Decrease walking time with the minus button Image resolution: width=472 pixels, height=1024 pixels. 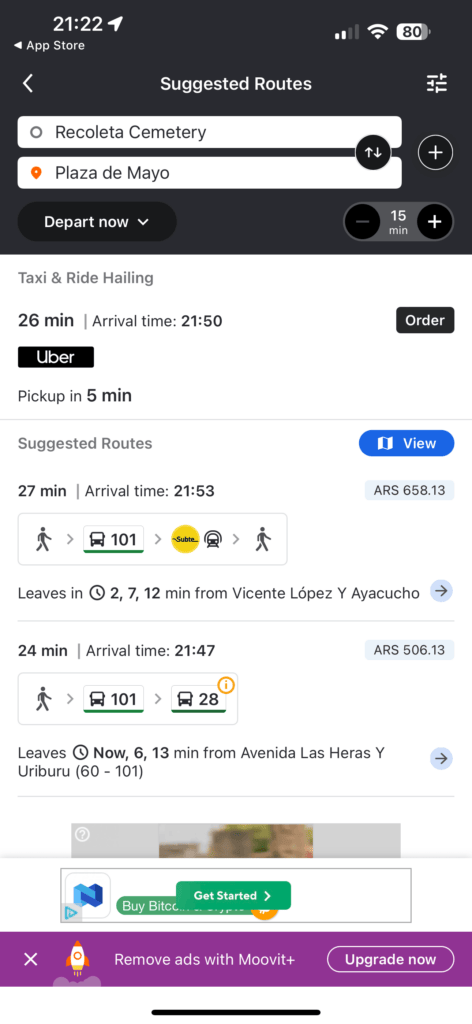pos(362,222)
